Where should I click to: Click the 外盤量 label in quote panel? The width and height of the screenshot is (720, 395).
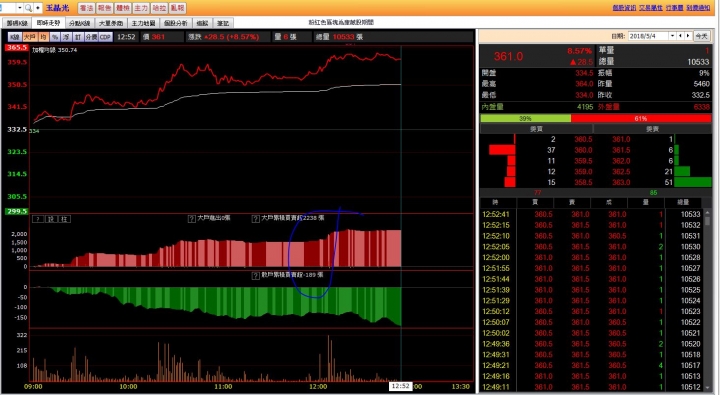coord(609,107)
